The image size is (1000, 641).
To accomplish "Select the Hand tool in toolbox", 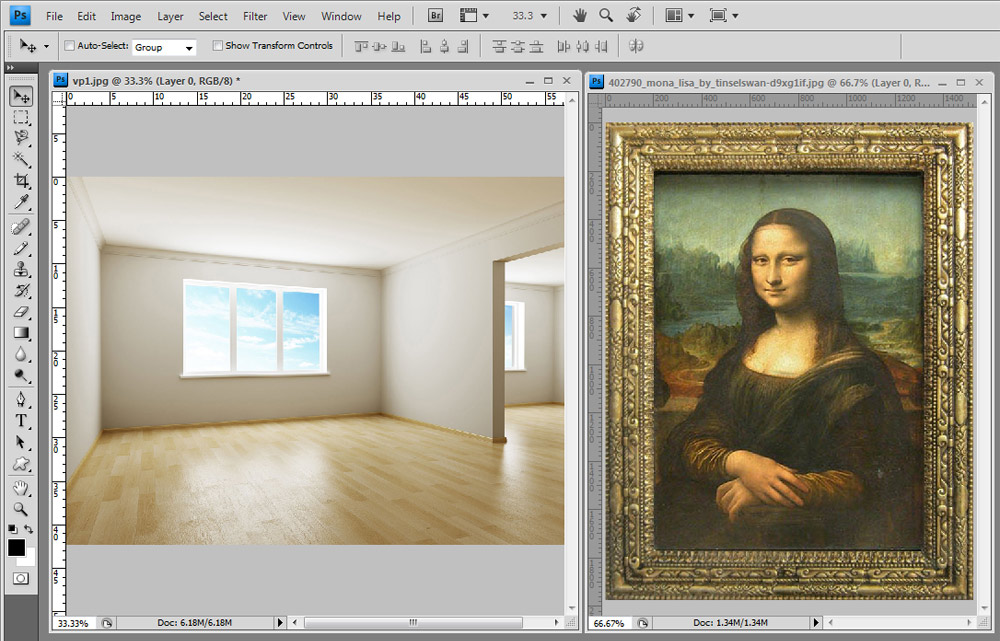I will (21, 489).
